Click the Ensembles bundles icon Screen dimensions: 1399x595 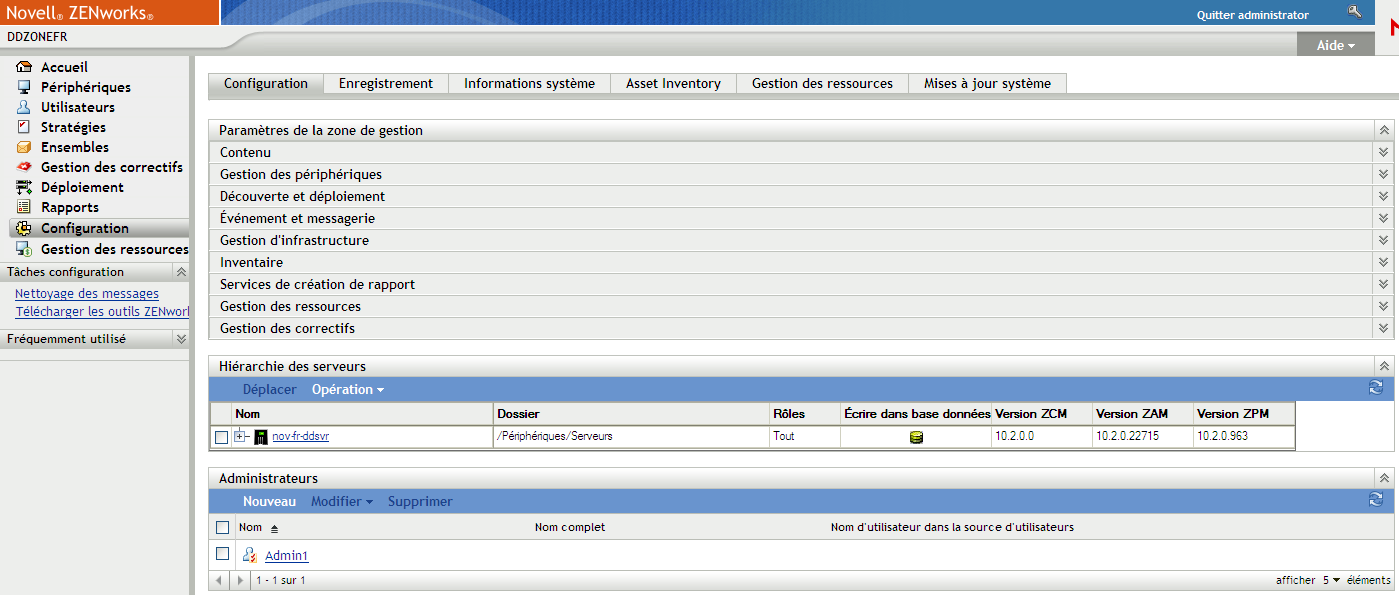[x=24, y=146]
